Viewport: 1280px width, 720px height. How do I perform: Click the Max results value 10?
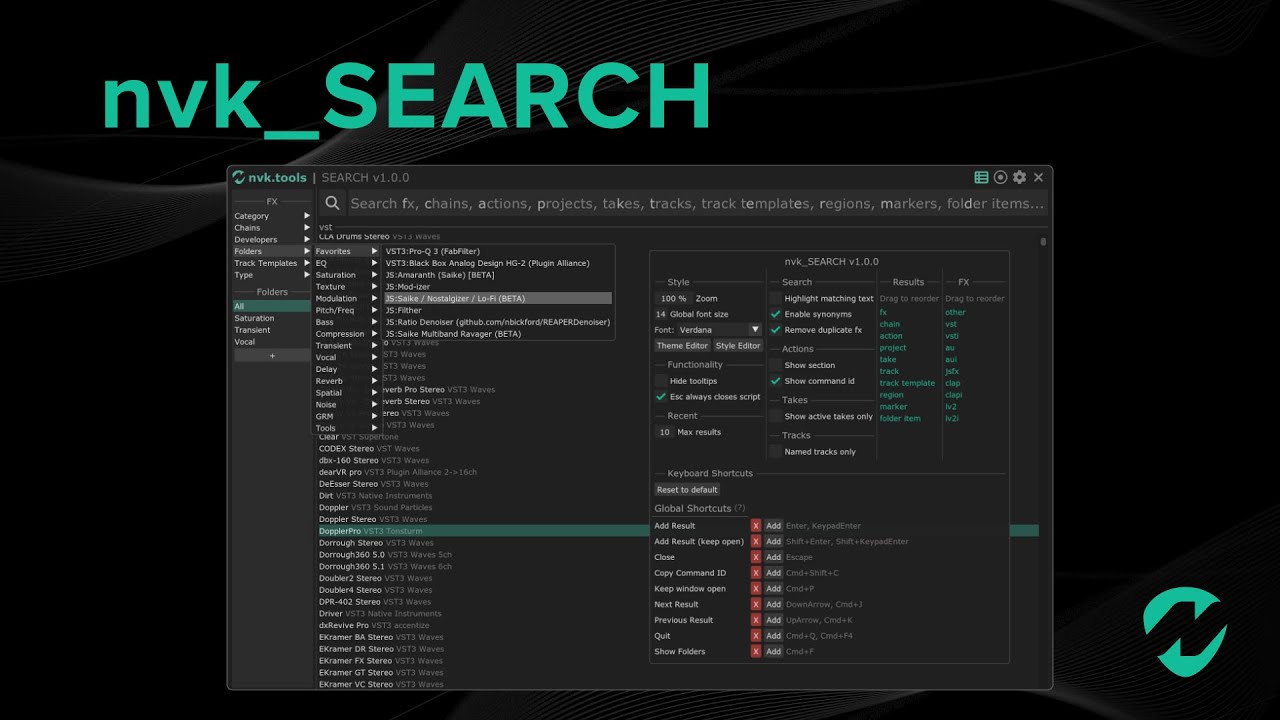pos(664,432)
